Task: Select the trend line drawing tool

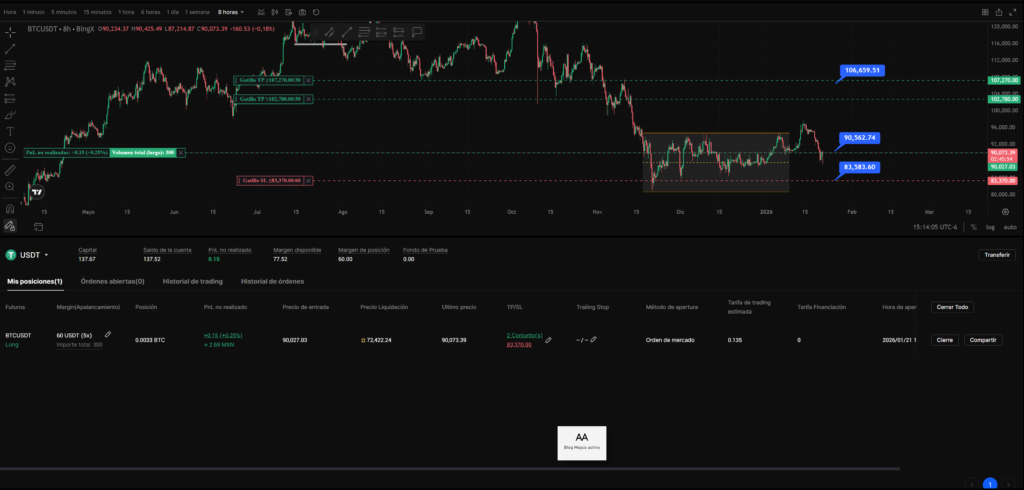Action: pyautogui.click(x=10, y=48)
